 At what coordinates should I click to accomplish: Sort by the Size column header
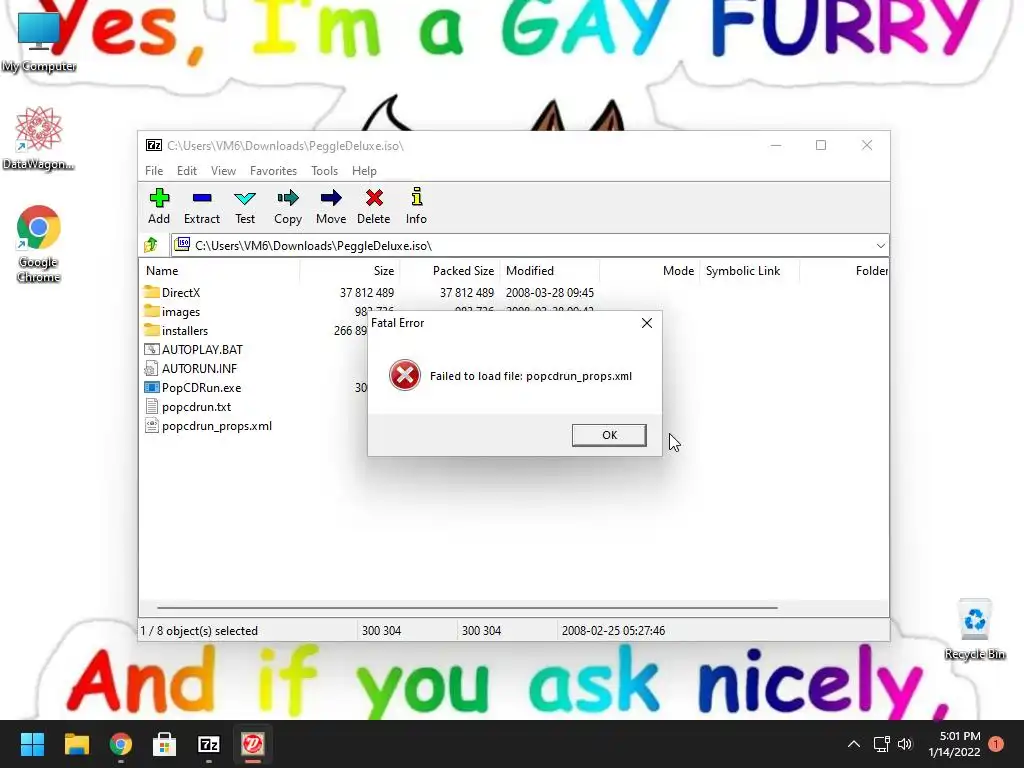tap(350, 270)
